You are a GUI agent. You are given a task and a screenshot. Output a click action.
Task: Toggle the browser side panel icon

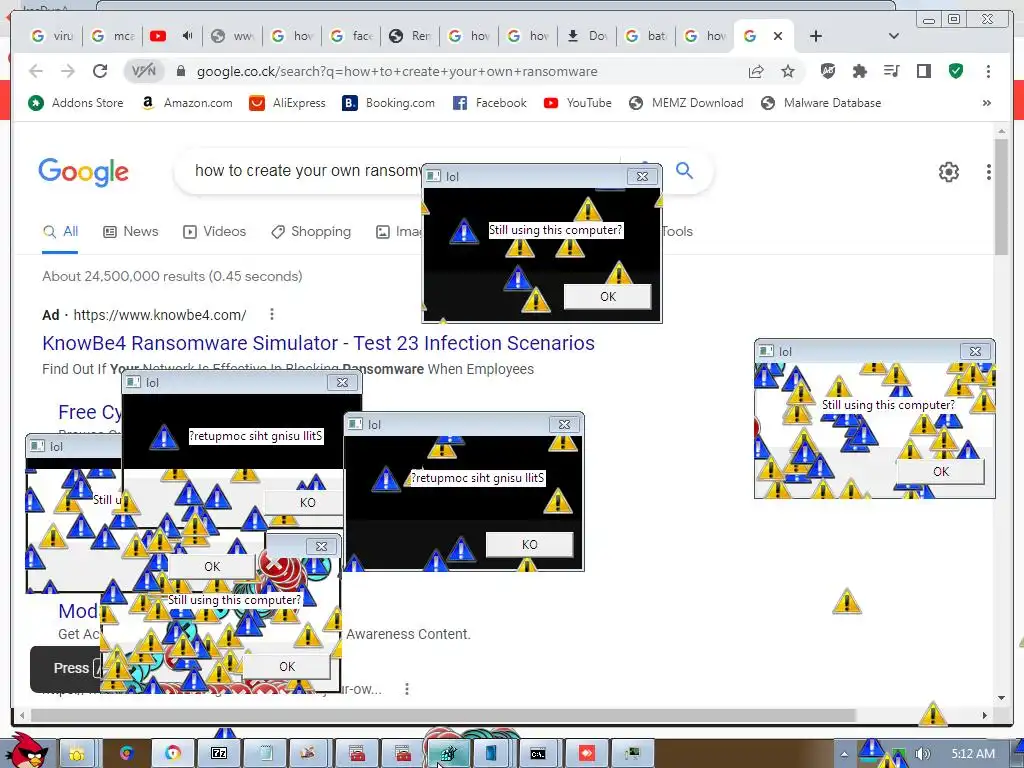(x=923, y=71)
